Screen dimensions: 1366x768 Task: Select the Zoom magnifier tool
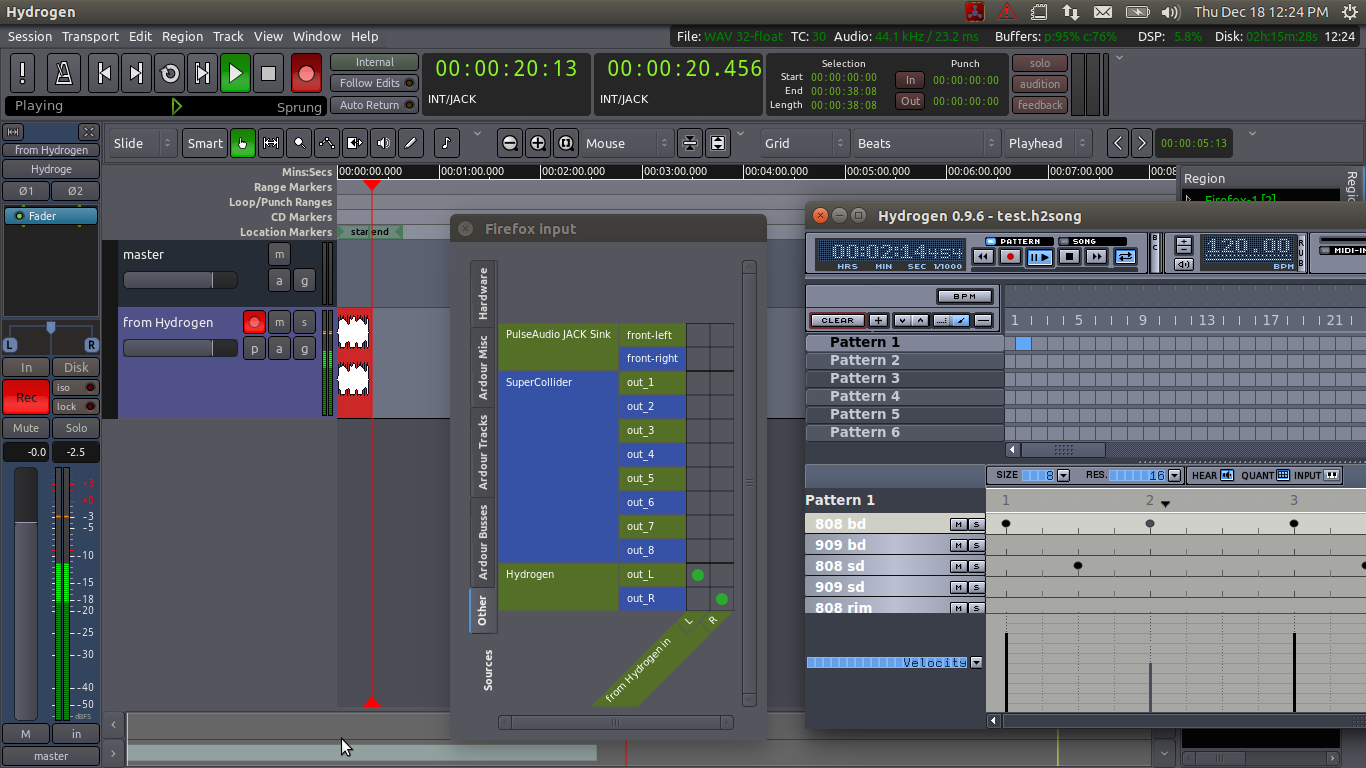[x=299, y=143]
